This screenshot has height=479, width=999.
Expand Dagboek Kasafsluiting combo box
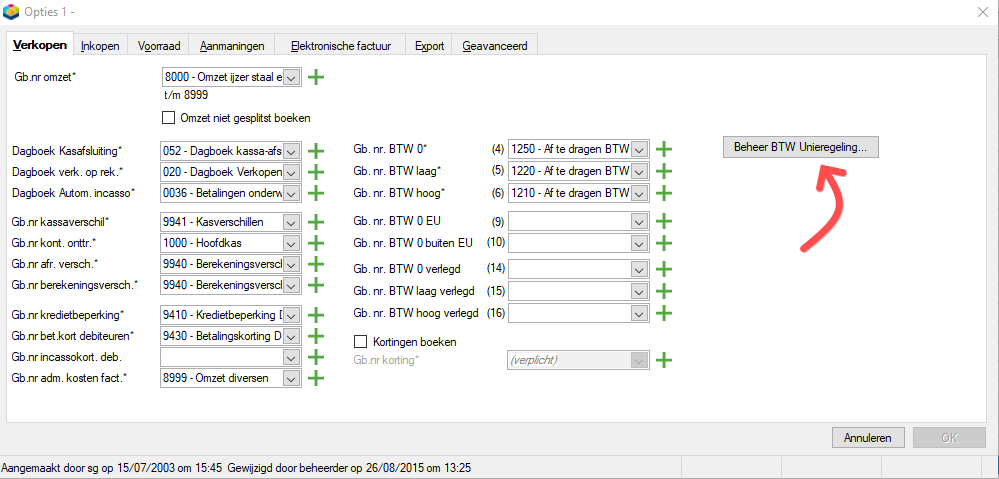click(291, 151)
